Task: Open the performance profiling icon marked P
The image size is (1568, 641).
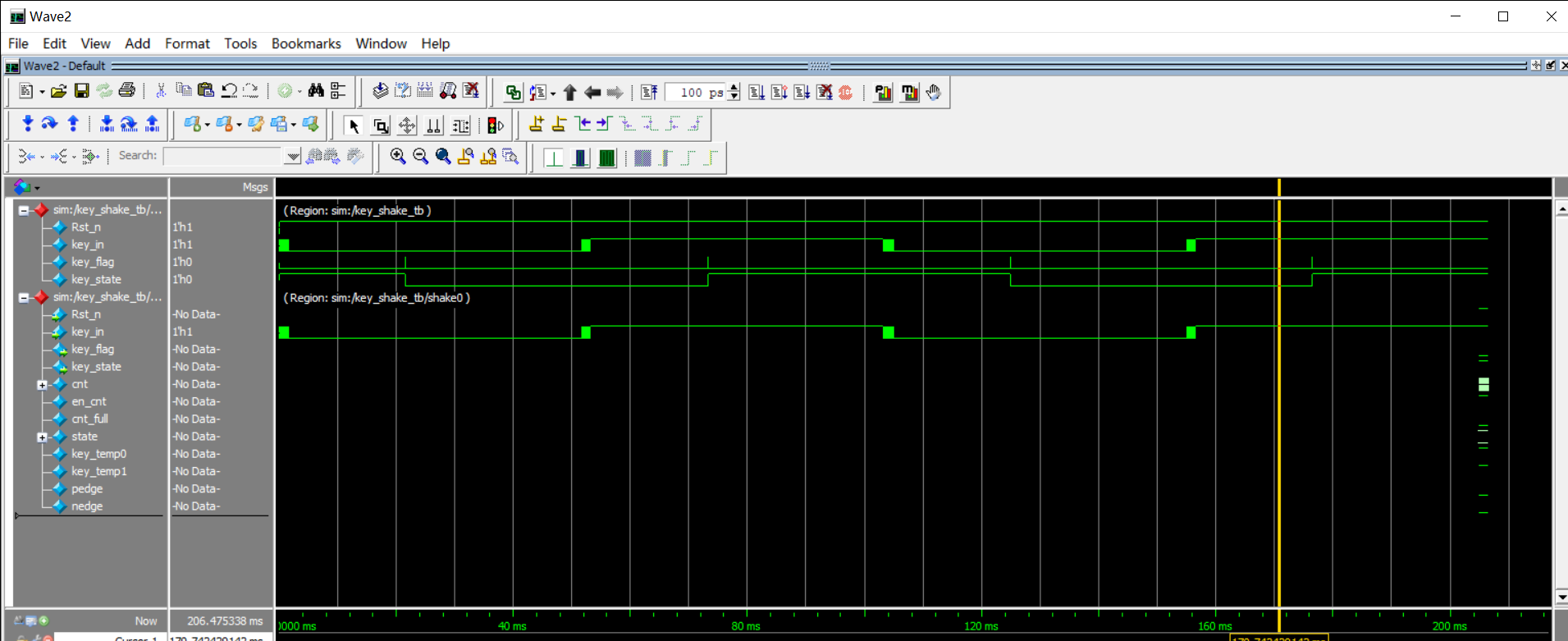Action: (x=883, y=92)
